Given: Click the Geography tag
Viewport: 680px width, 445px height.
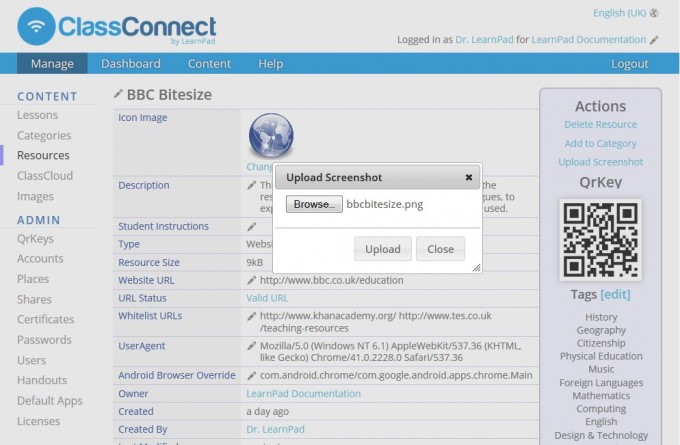Looking at the screenshot, I should click(601, 330).
